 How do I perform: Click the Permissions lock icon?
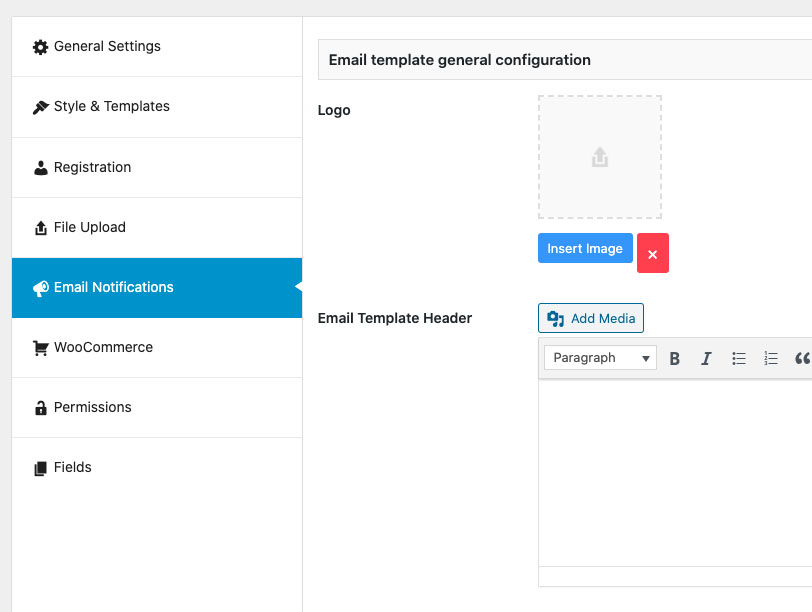coord(40,408)
